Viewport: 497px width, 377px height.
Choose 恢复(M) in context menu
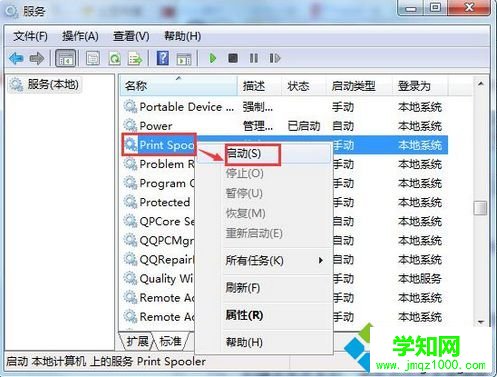[263, 213]
